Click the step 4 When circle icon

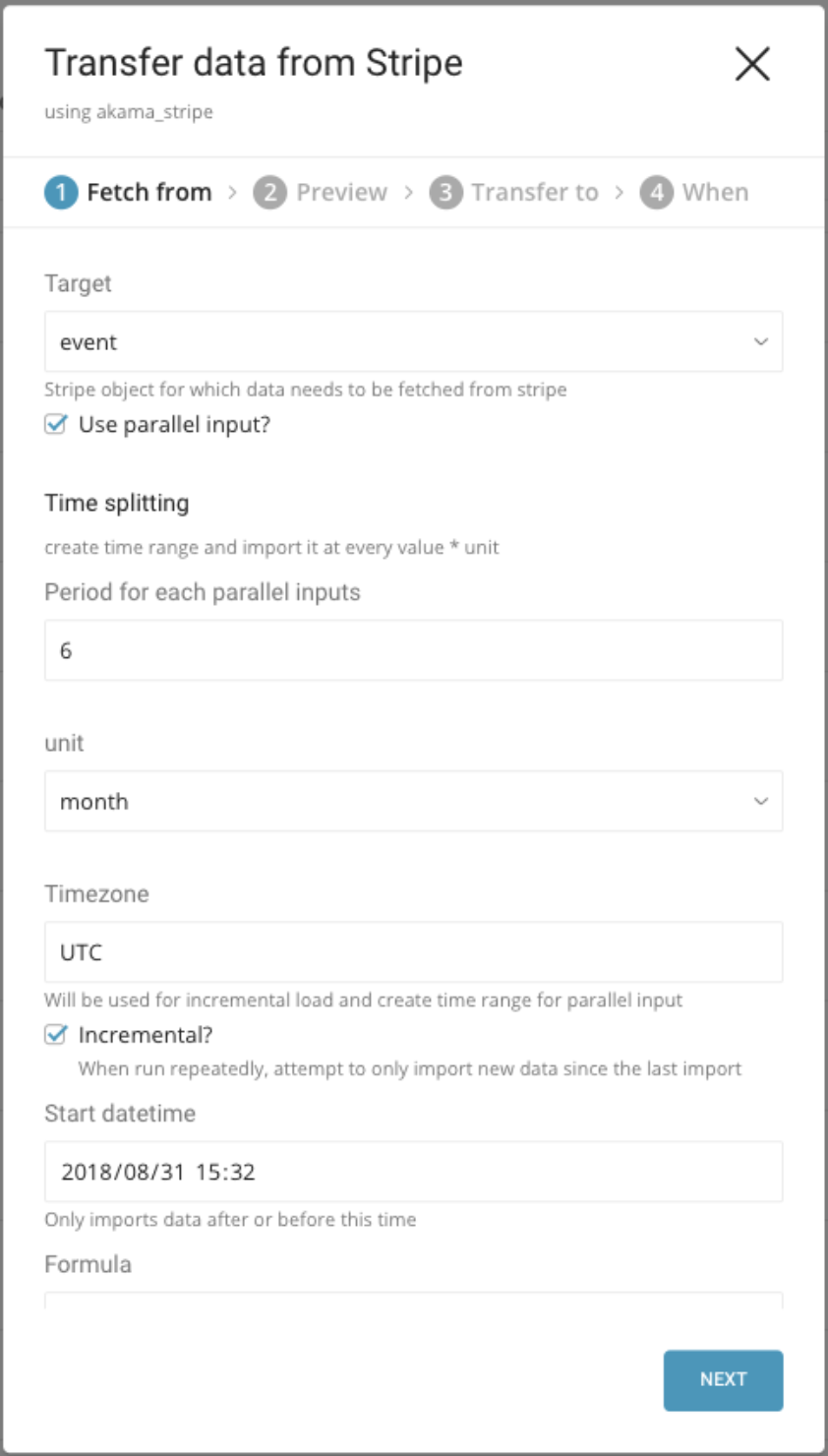pyautogui.click(x=656, y=192)
